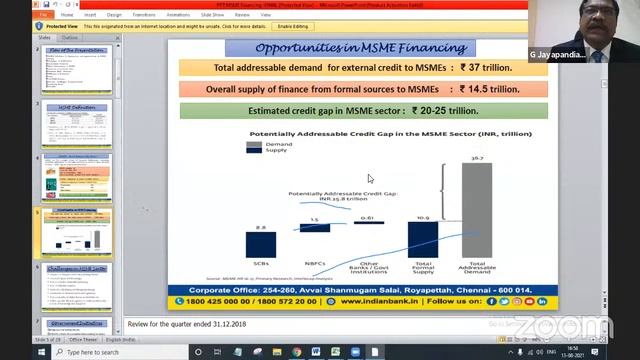This screenshot has height=360, width=640.
Task: Click the Instagram icon in slide footer
Action: [517, 301]
